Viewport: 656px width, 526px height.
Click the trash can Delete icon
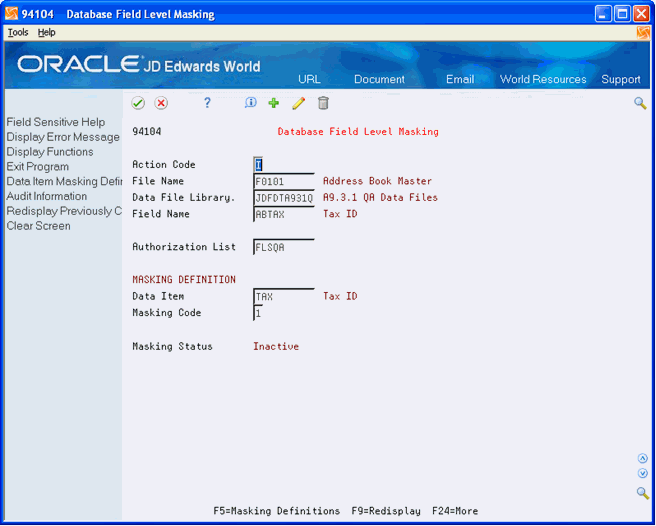[323, 103]
